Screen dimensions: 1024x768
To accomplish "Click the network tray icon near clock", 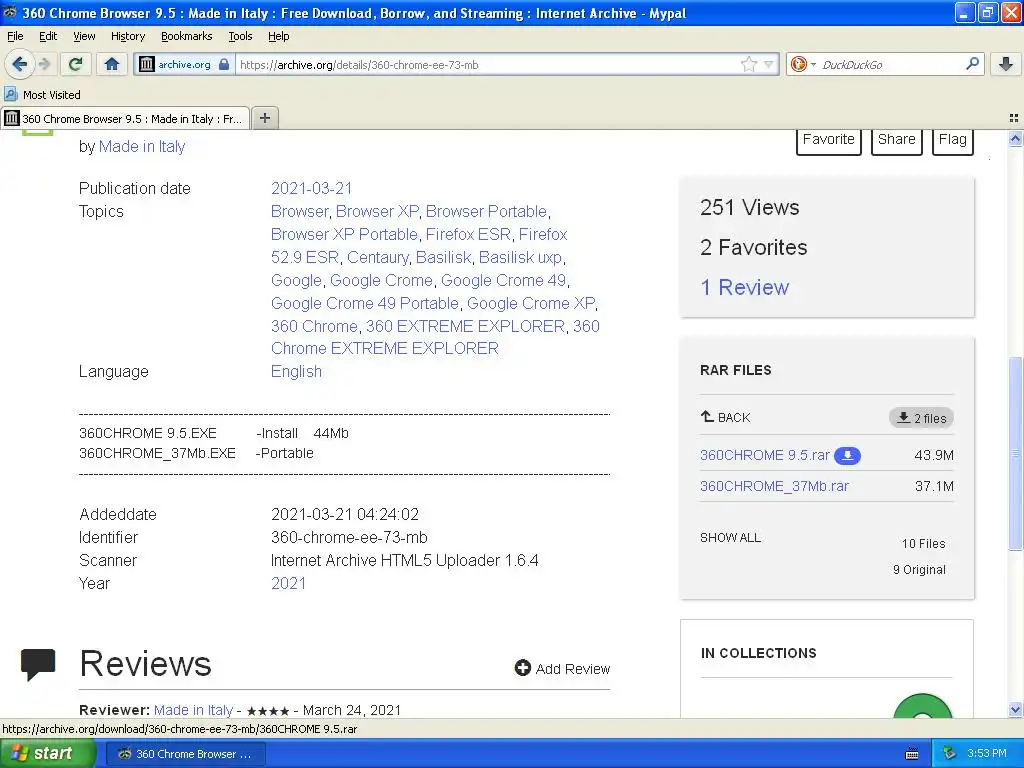I will (x=950, y=753).
